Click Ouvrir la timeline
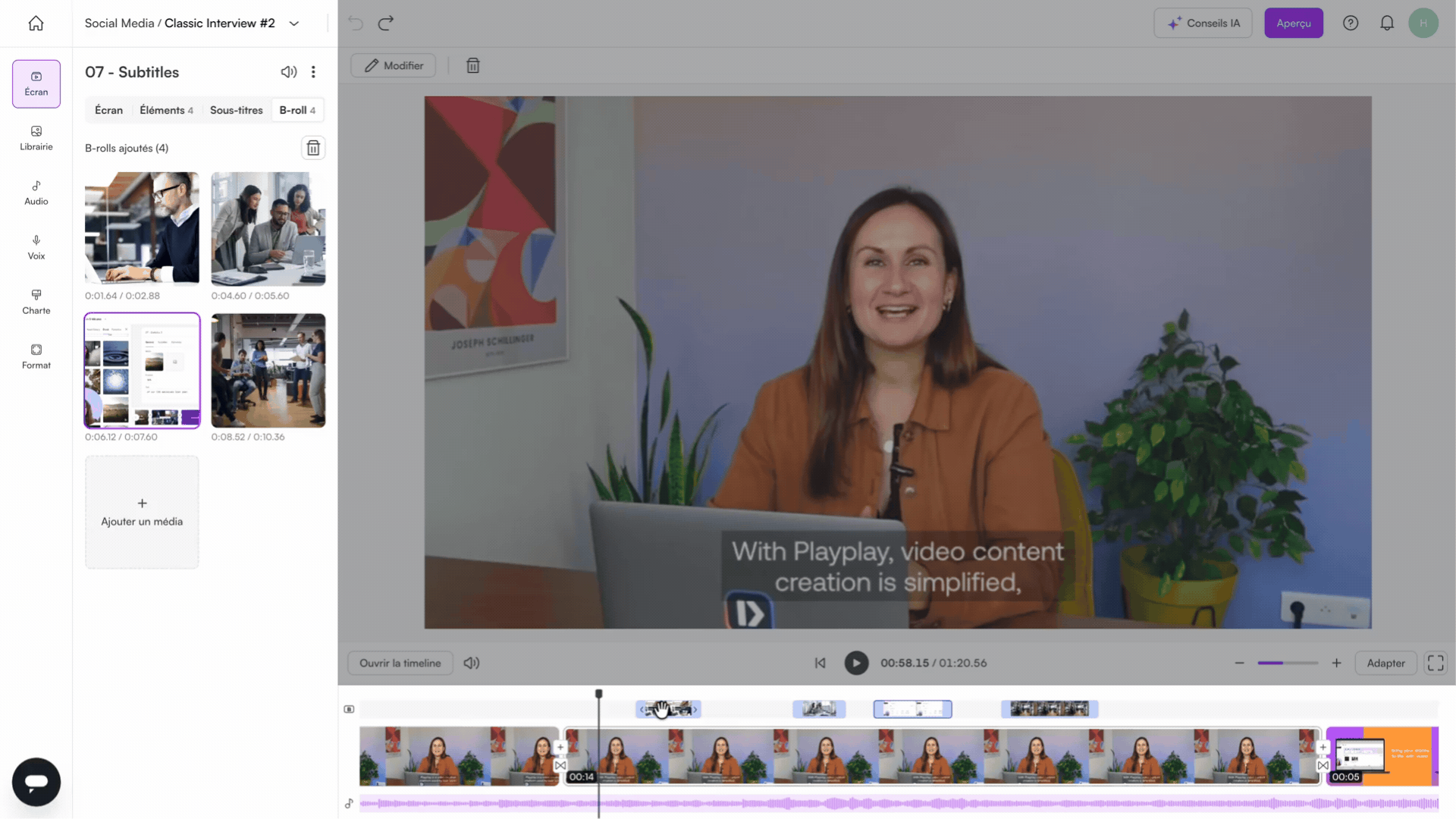 (x=400, y=663)
